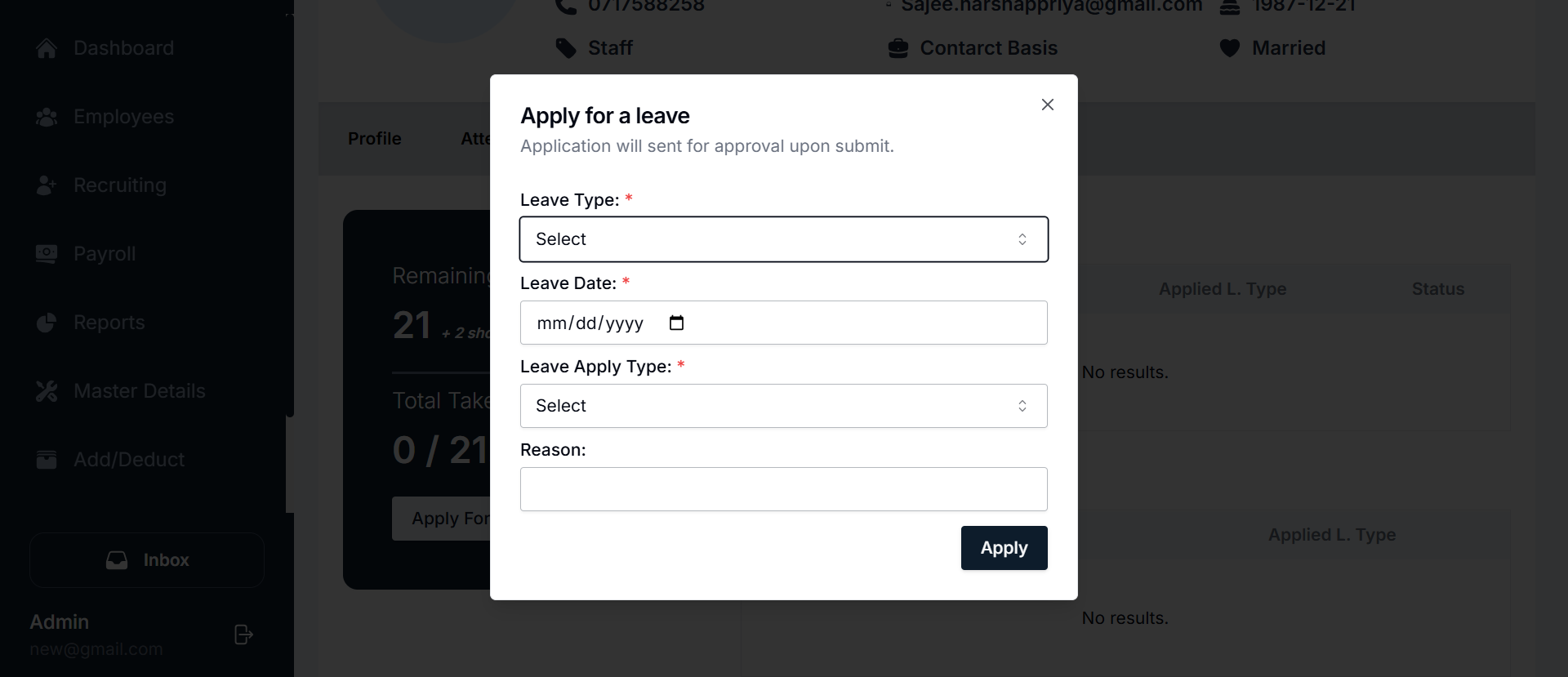Viewport: 1568px width, 677px height.
Task: Switch to the Profile tab
Action: pyautogui.click(x=374, y=138)
